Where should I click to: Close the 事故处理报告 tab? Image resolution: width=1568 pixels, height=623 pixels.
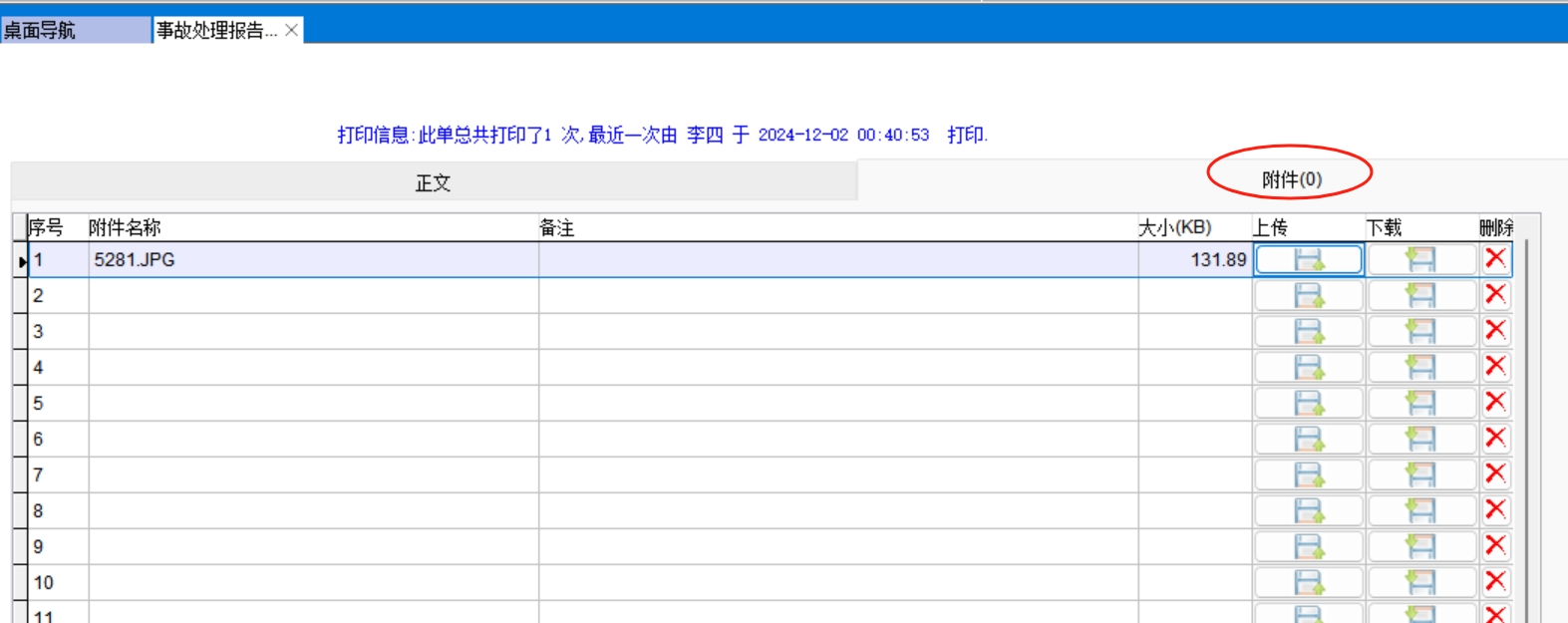pos(291,30)
